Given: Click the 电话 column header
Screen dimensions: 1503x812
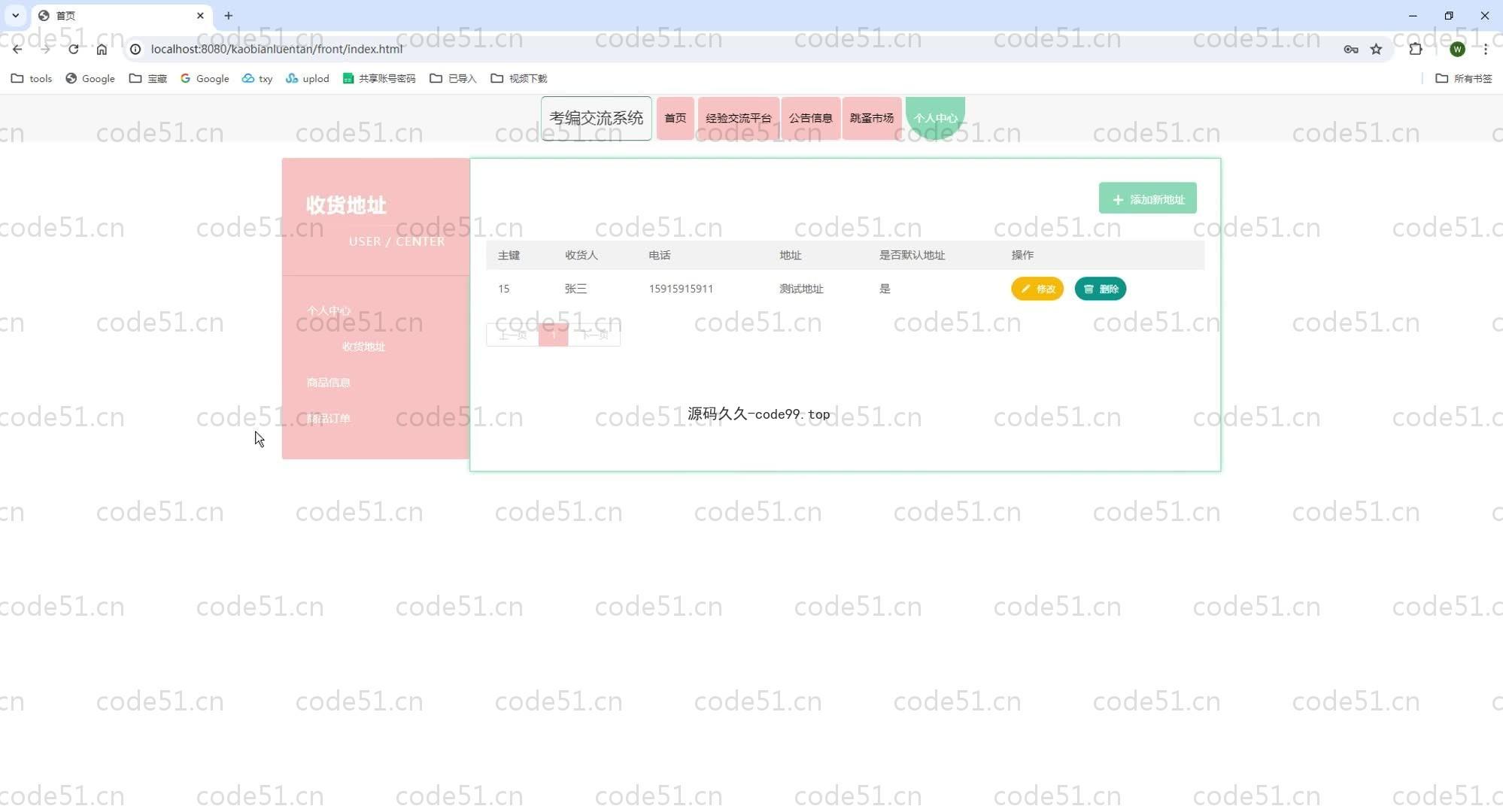Looking at the screenshot, I should [660, 256].
